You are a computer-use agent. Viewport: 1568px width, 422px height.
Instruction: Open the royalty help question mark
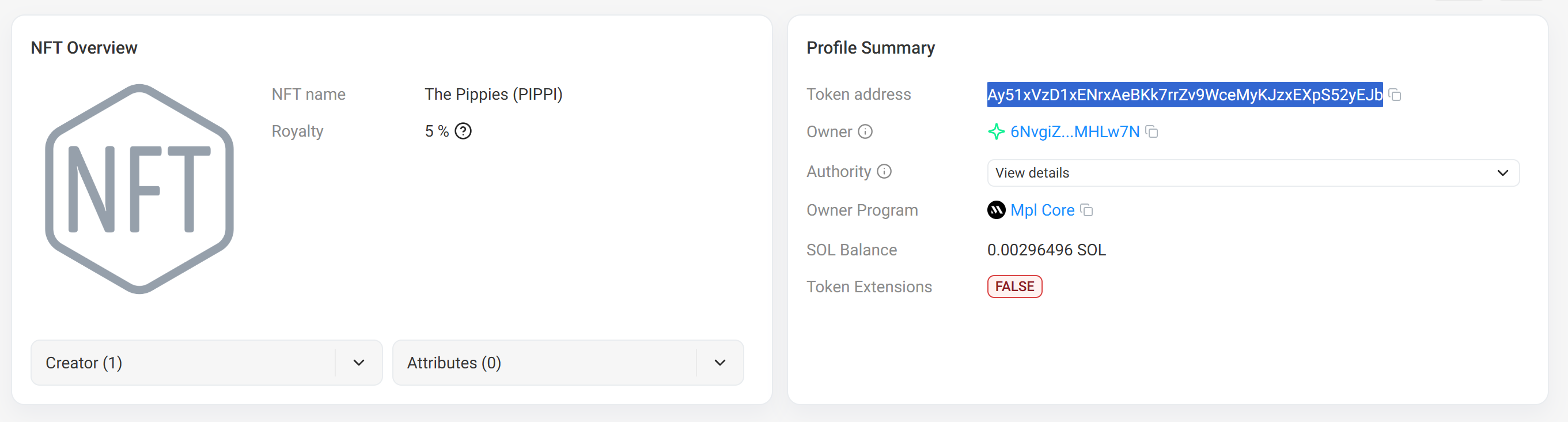[x=463, y=130]
